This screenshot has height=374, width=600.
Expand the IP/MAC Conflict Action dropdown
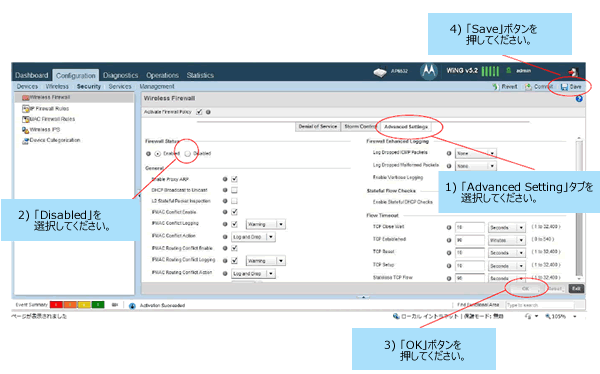click(x=253, y=237)
